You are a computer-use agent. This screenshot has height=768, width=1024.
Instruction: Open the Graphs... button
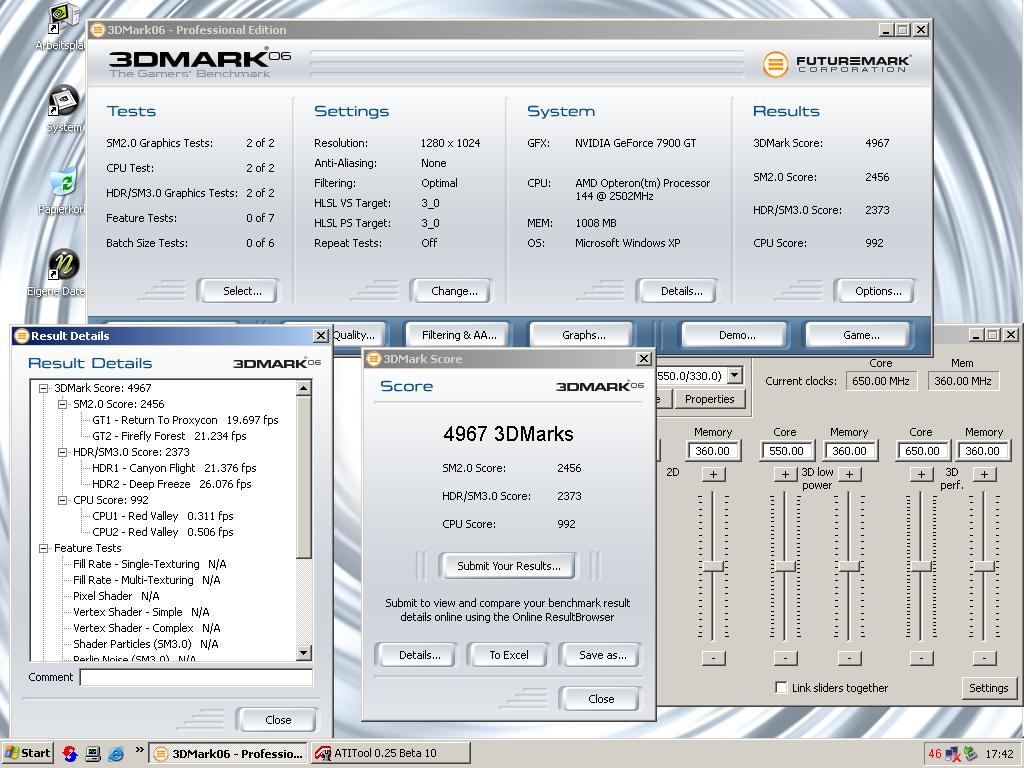(x=582, y=335)
